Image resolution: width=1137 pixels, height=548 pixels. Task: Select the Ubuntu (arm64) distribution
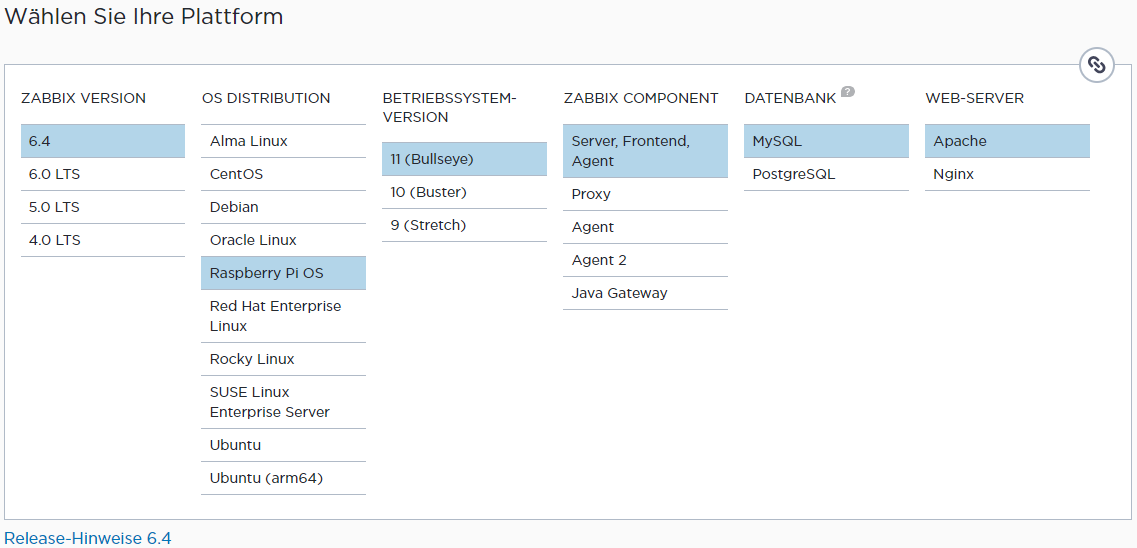283,478
